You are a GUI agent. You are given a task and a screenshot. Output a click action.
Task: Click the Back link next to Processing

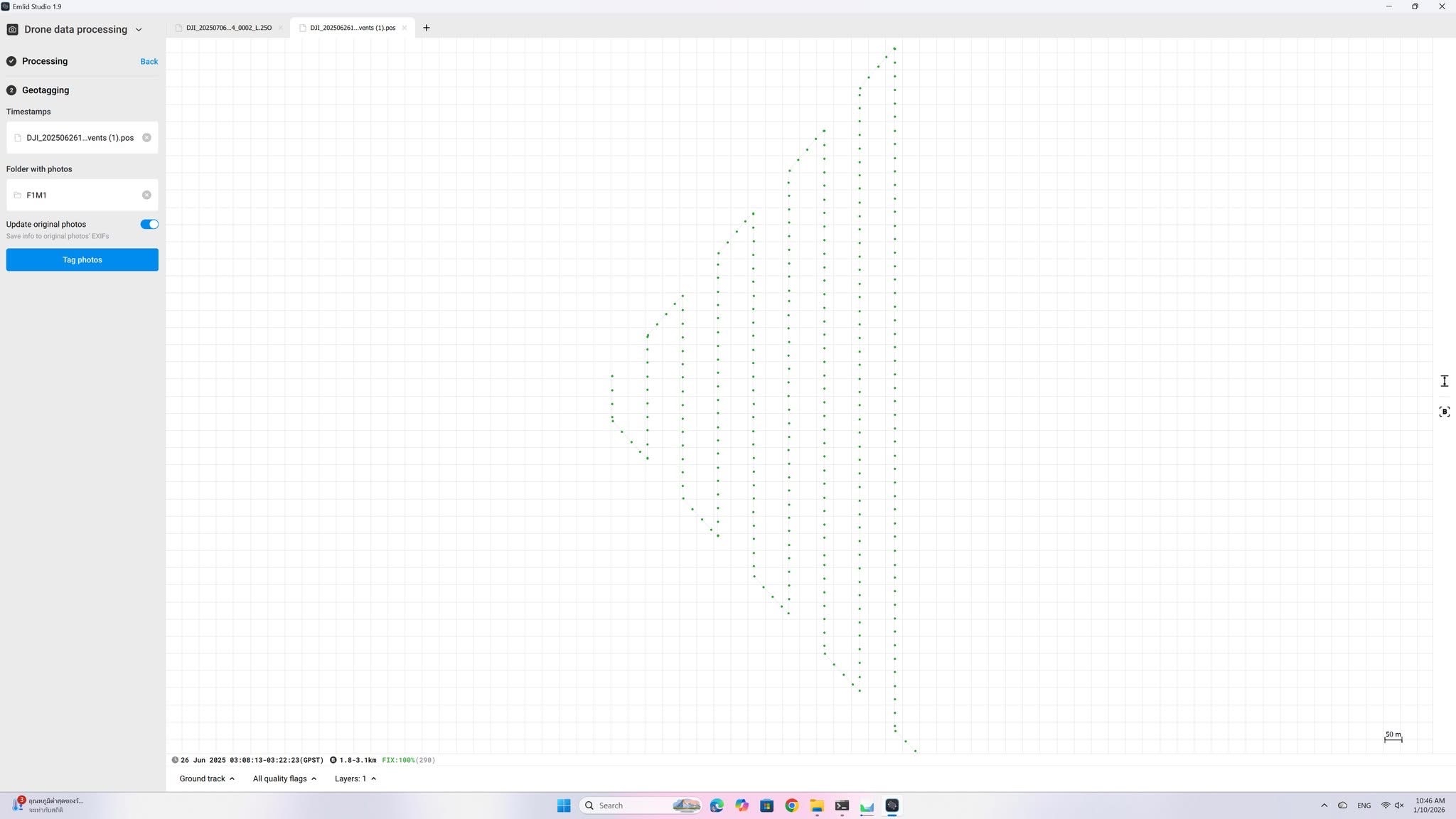point(149,62)
